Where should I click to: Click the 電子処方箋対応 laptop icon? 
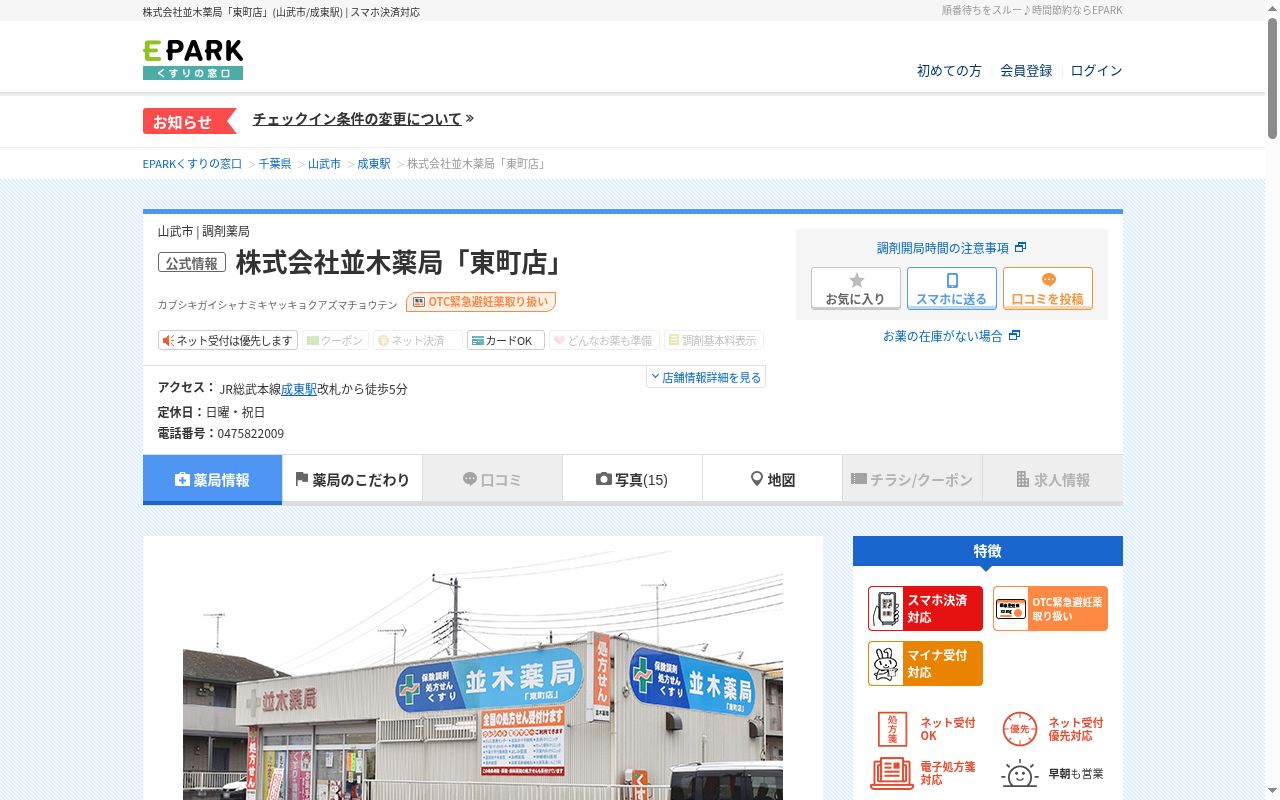click(891, 773)
